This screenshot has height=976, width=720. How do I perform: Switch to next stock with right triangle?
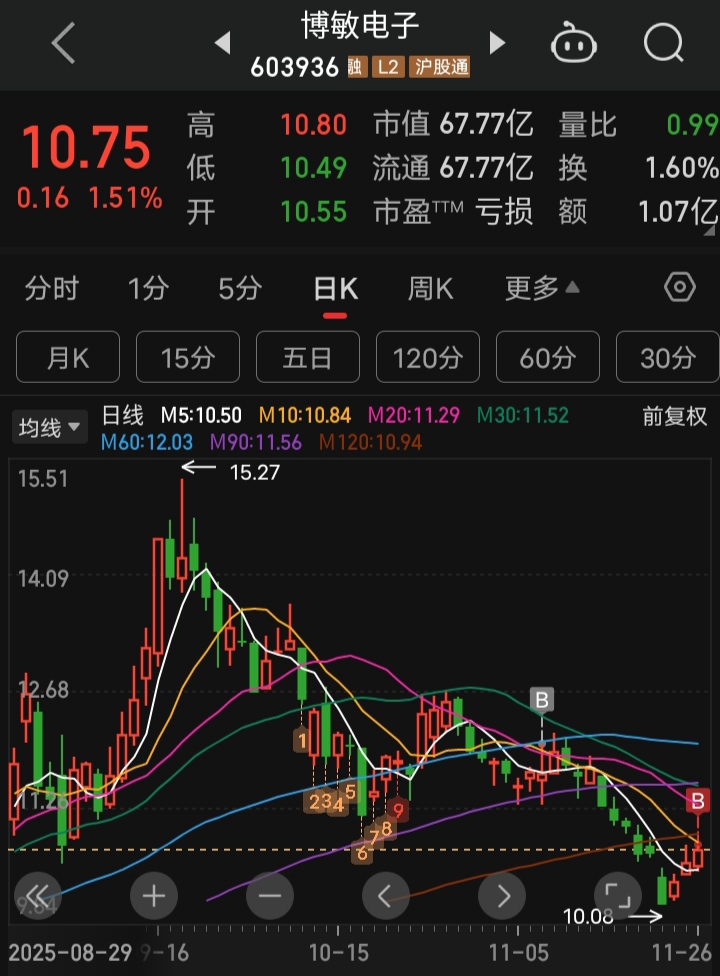(497, 43)
